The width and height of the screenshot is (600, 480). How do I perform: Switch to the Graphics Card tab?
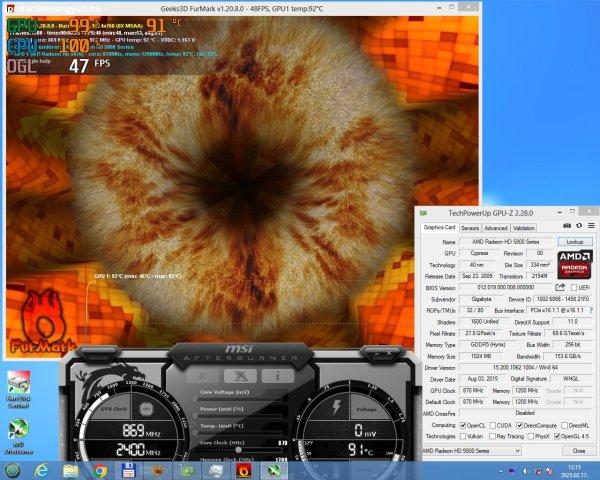pos(439,227)
